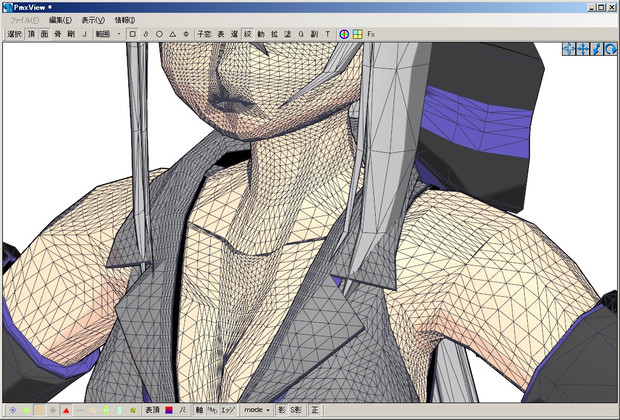Click the diagonal arrow zoom view icon
The height and width of the screenshot is (420, 620).
coord(596,49)
